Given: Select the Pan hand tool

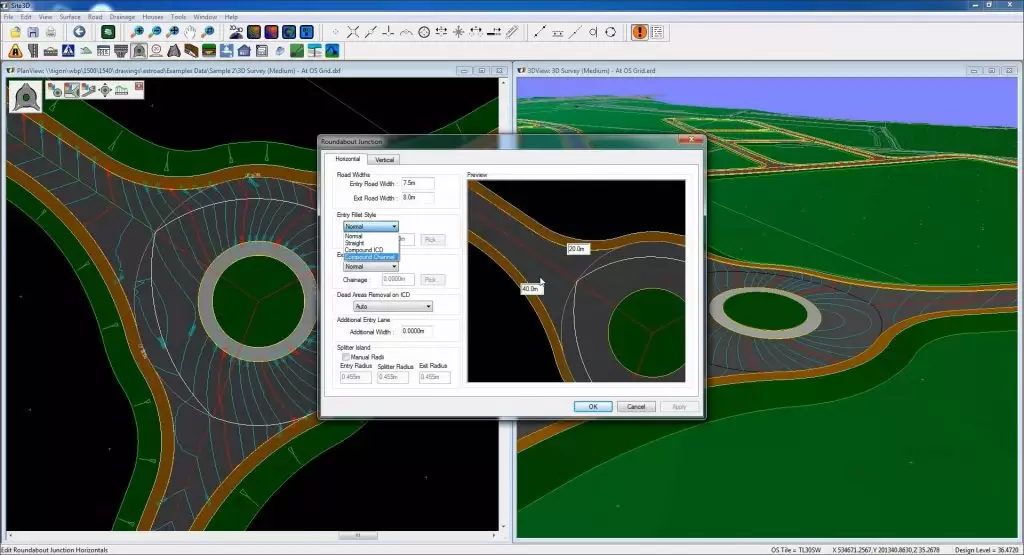Looking at the screenshot, I should pyautogui.click(x=190, y=32).
